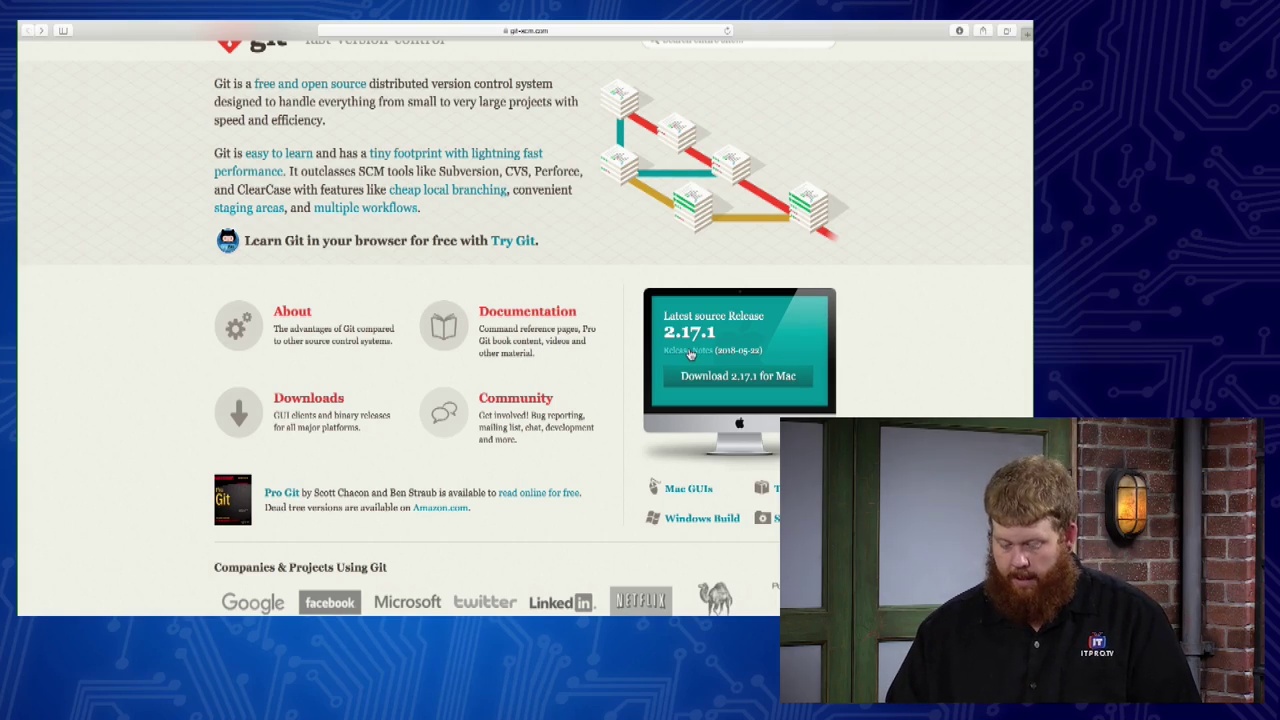The width and height of the screenshot is (1280, 720).
Task: Open the Downloads heading link
Action: point(309,398)
